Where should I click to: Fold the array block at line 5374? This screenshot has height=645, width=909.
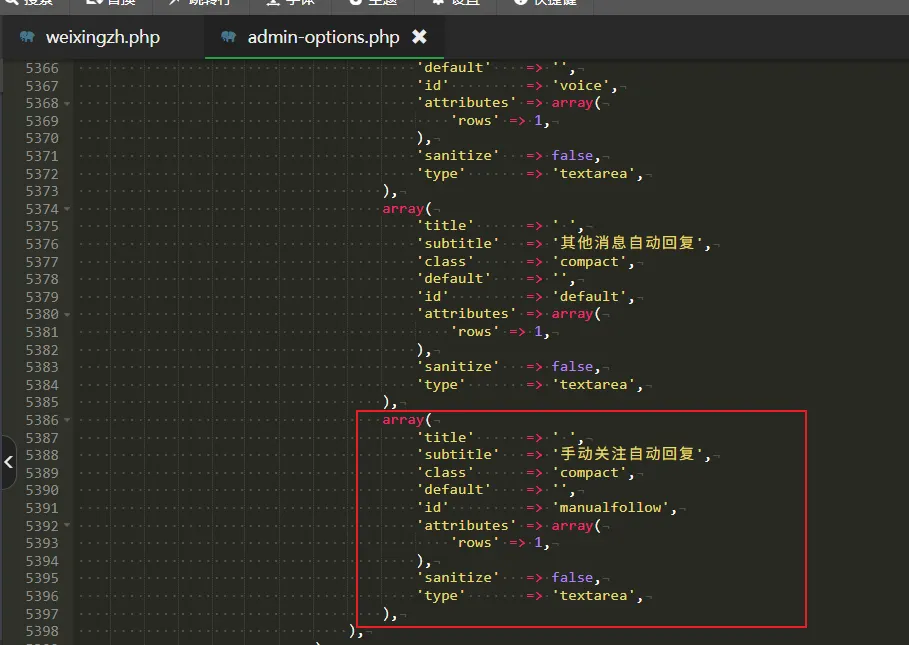[x=67, y=209]
